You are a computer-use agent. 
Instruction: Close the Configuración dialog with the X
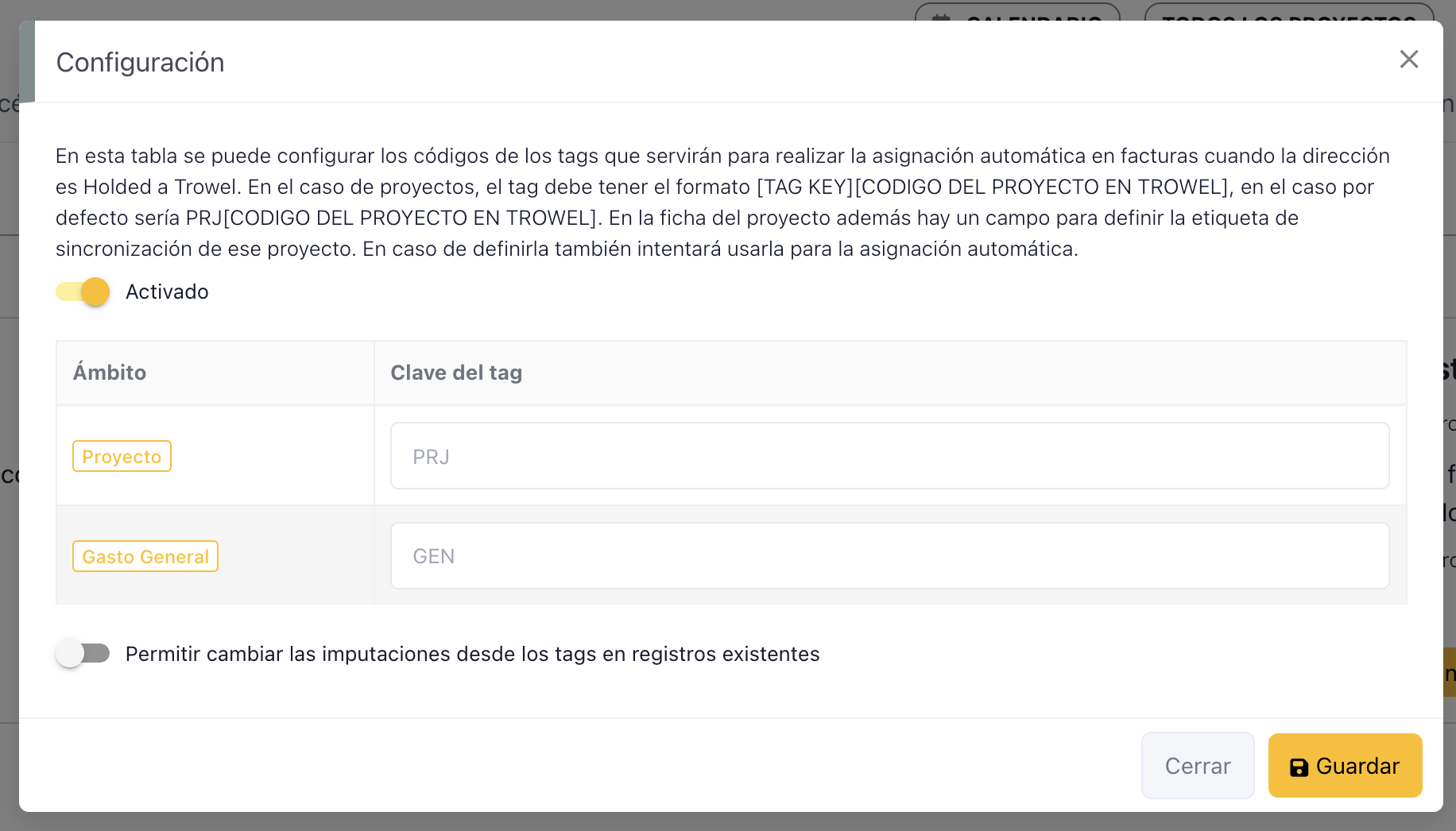(1408, 60)
